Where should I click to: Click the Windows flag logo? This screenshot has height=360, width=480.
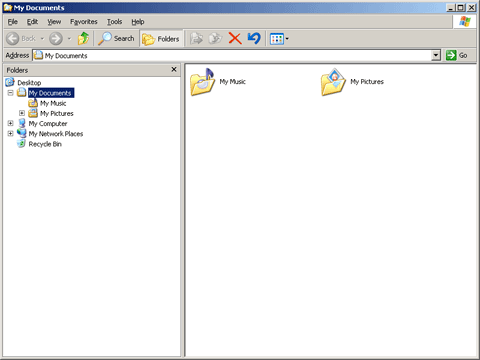point(465,22)
